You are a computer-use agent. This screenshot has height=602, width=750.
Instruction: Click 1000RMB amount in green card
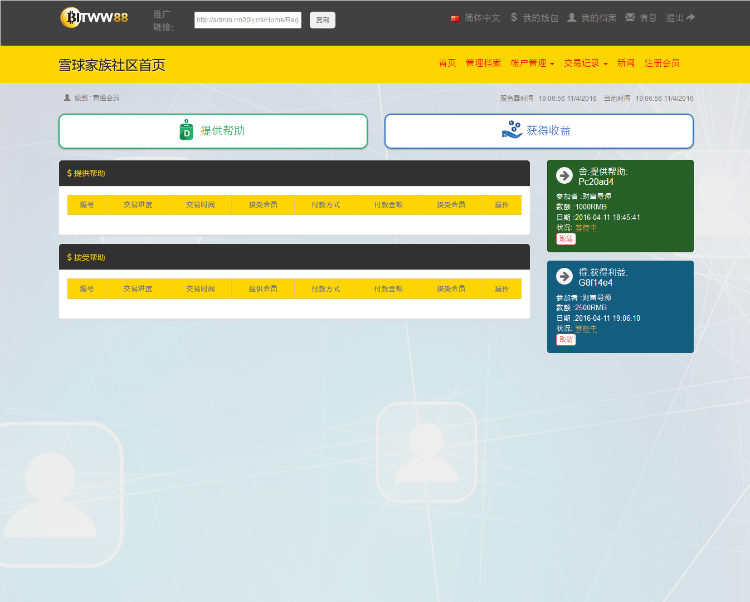click(x=591, y=207)
